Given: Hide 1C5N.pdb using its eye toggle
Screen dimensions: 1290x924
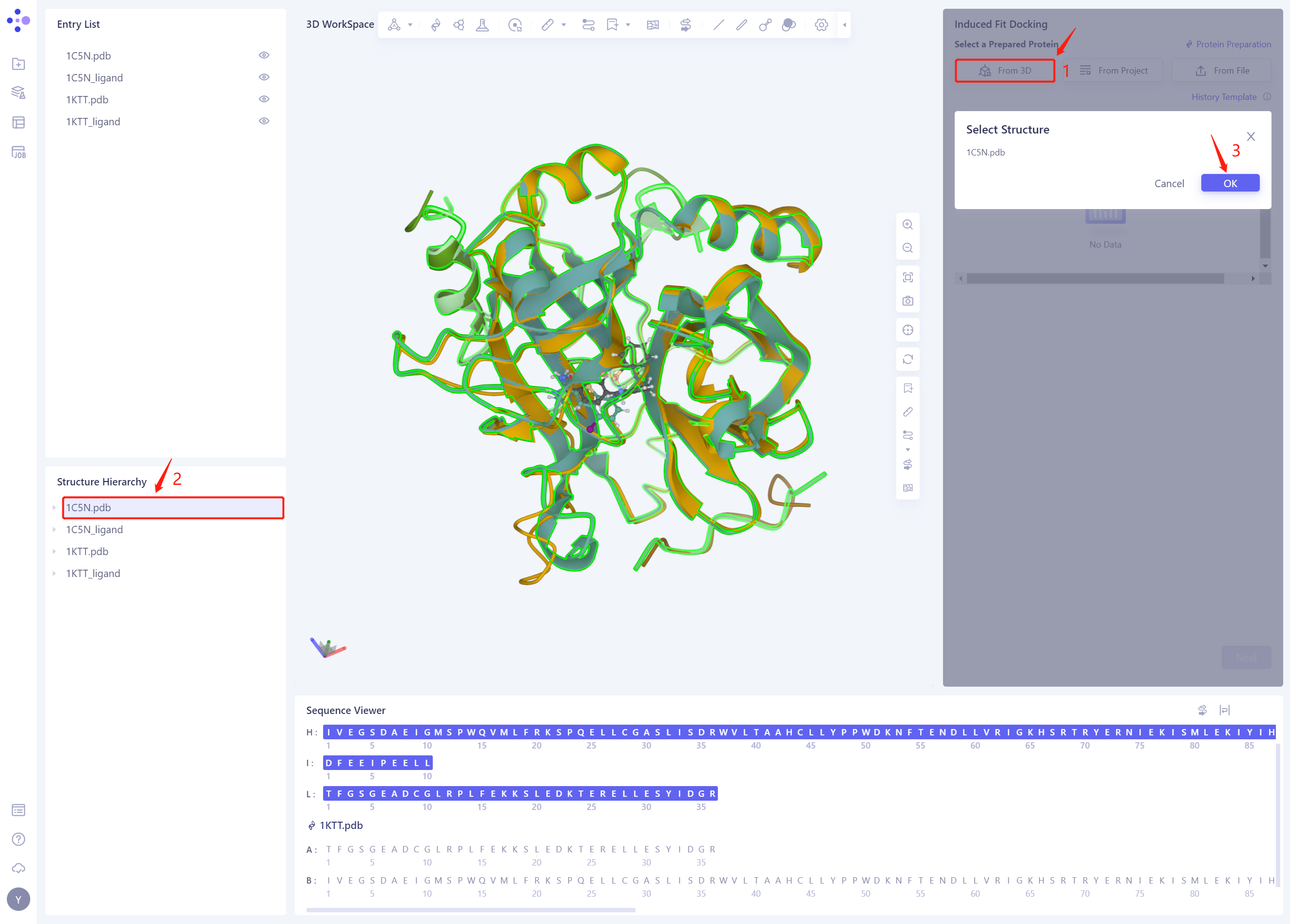Looking at the screenshot, I should (x=264, y=55).
